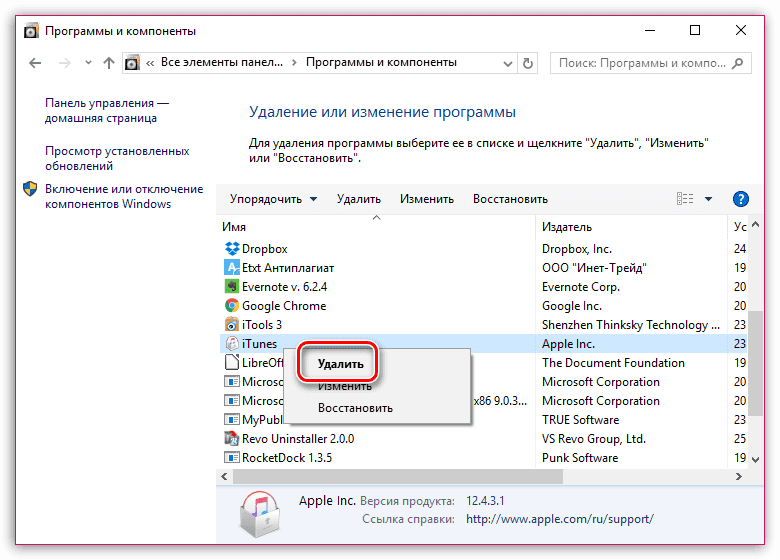
Task: Open Windows features on/off link
Action: coord(124,196)
